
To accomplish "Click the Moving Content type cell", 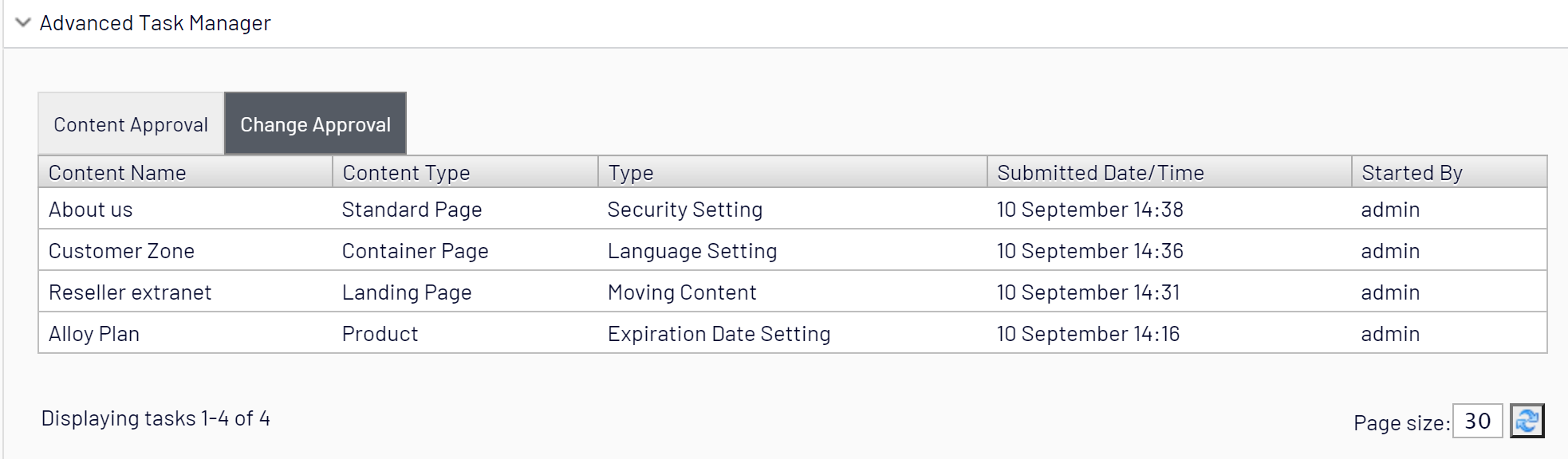I will coord(681,292).
